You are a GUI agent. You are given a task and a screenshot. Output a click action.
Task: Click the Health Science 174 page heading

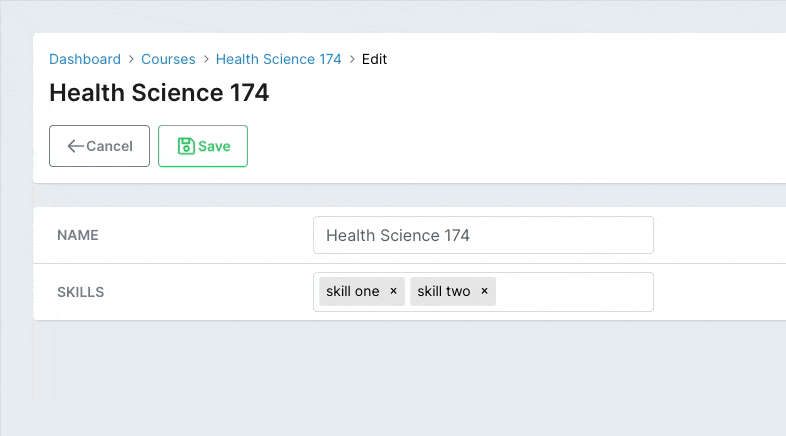(x=159, y=93)
